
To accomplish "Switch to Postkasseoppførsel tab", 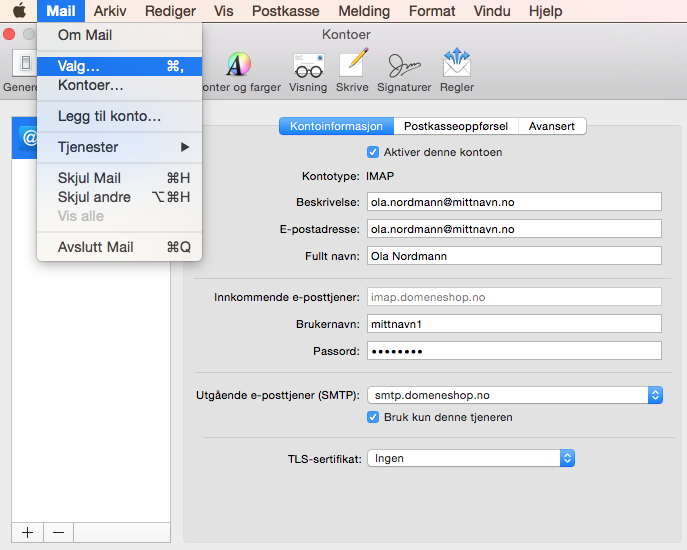I will (x=456, y=126).
